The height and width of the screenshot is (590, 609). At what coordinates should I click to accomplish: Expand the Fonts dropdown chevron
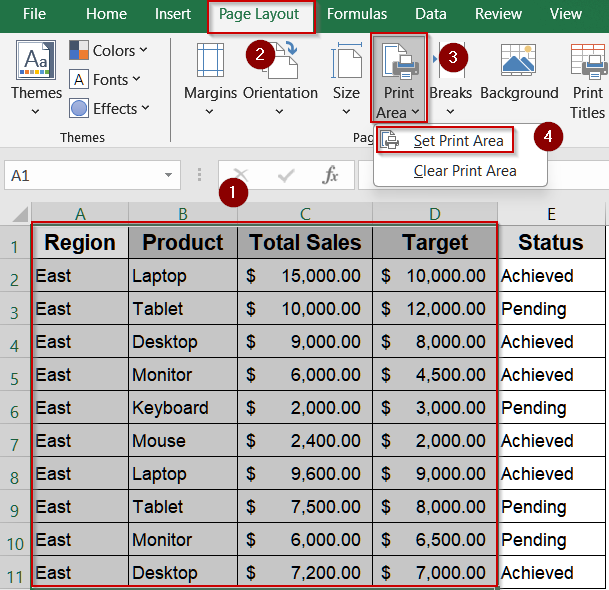[136, 79]
